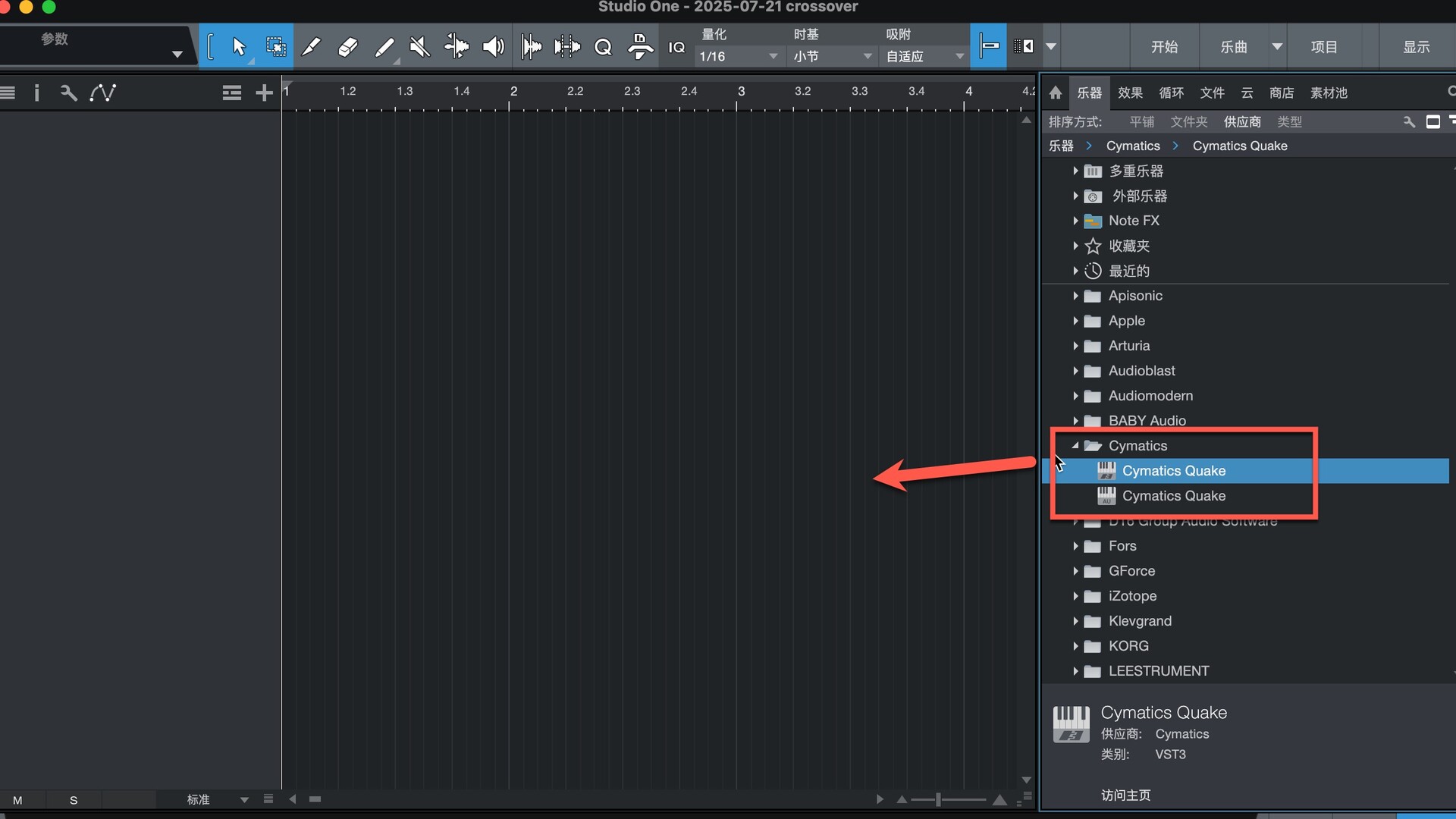Select the Paint (pencil) tool
Image resolution: width=1456 pixels, height=819 pixels.
click(x=384, y=47)
